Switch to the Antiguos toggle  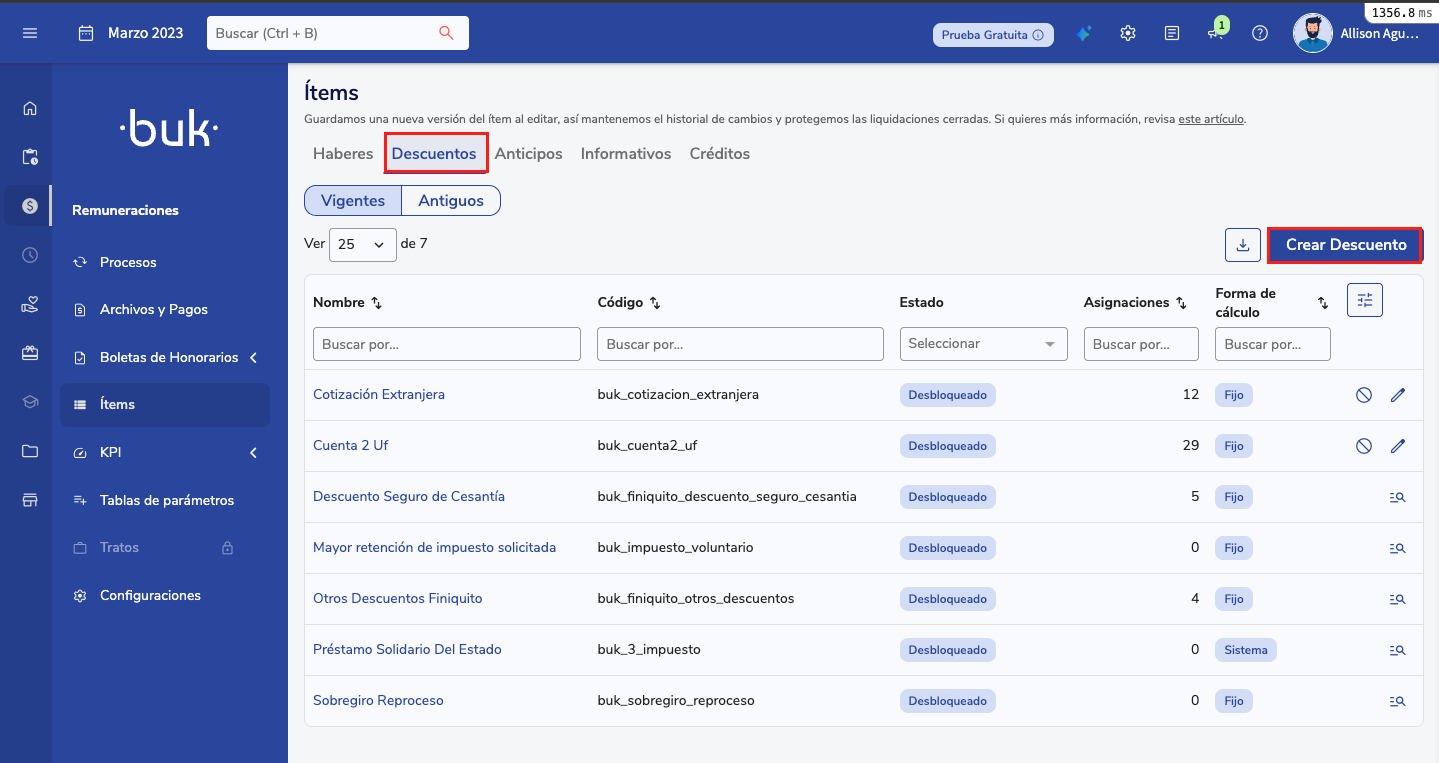[x=450, y=201]
